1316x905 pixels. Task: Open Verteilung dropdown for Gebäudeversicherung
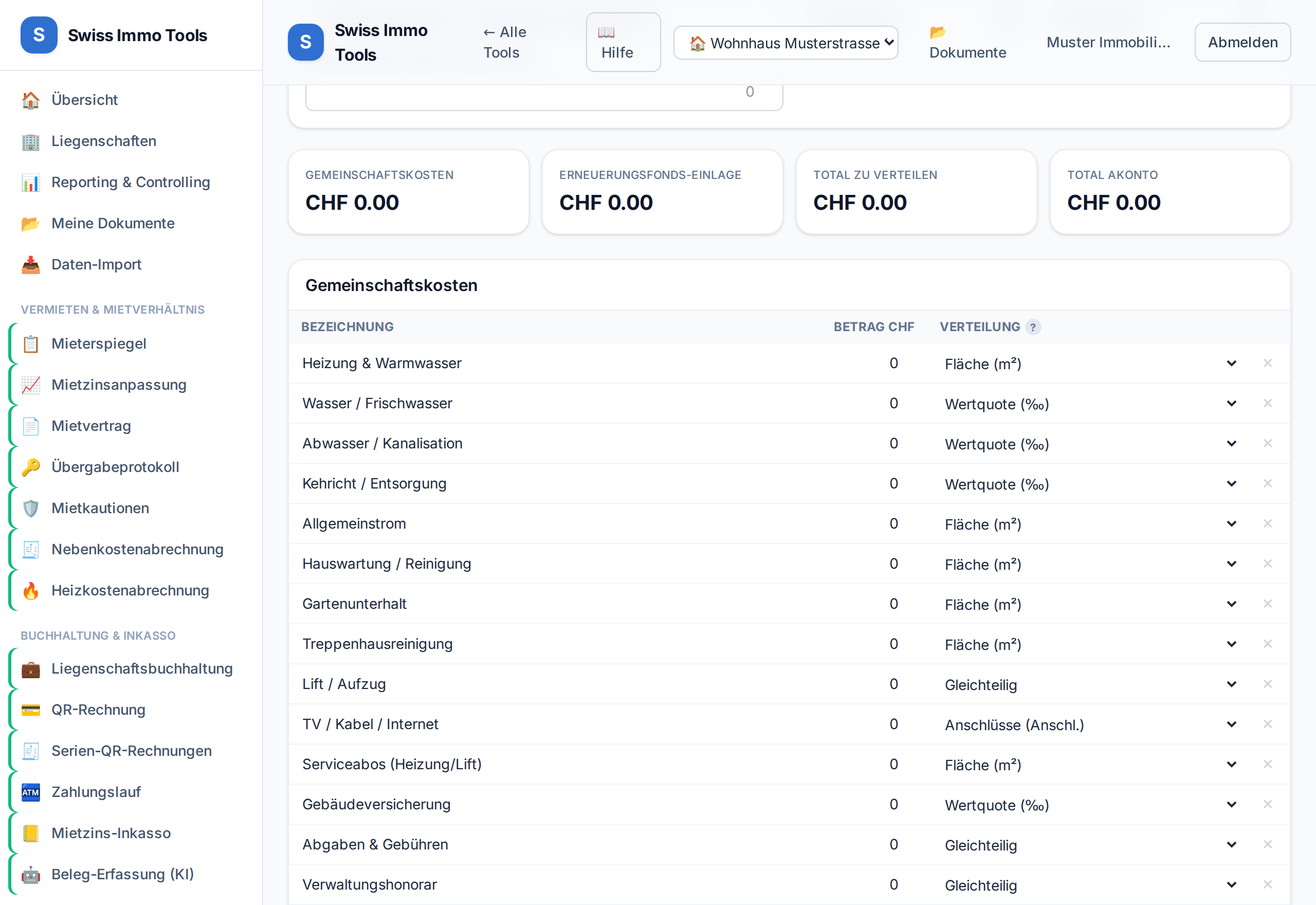coord(1090,805)
